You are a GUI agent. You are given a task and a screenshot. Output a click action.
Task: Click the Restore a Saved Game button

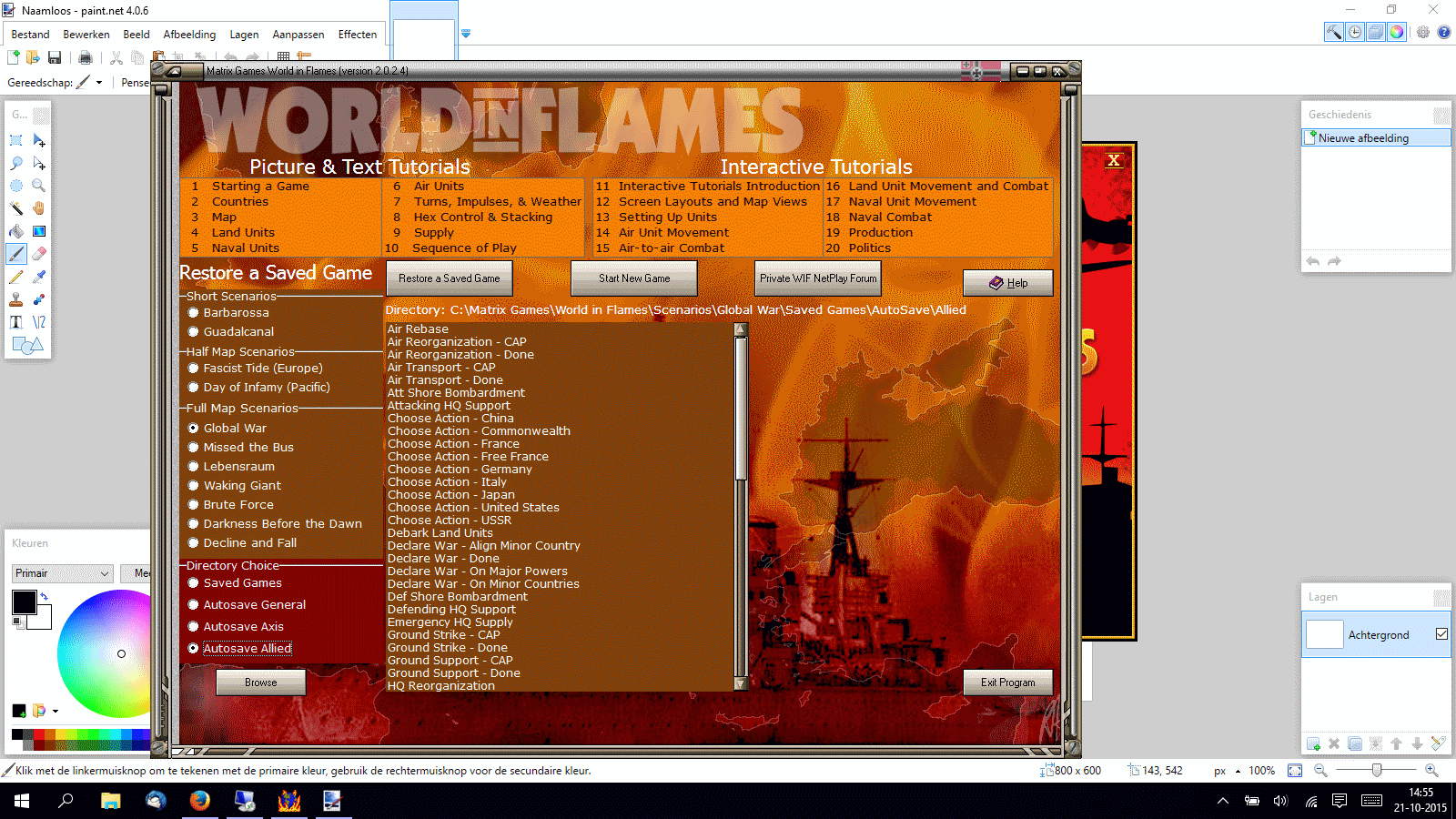pyautogui.click(x=450, y=278)
